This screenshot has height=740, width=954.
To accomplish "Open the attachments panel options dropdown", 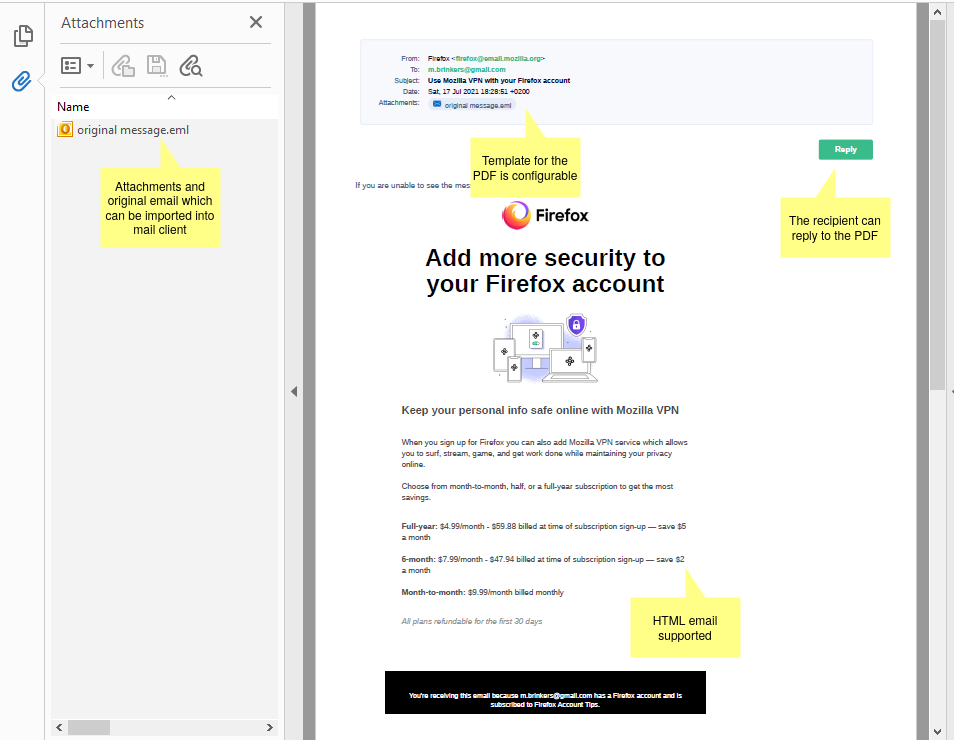I will pyautogui.click(x=77, y=66).
